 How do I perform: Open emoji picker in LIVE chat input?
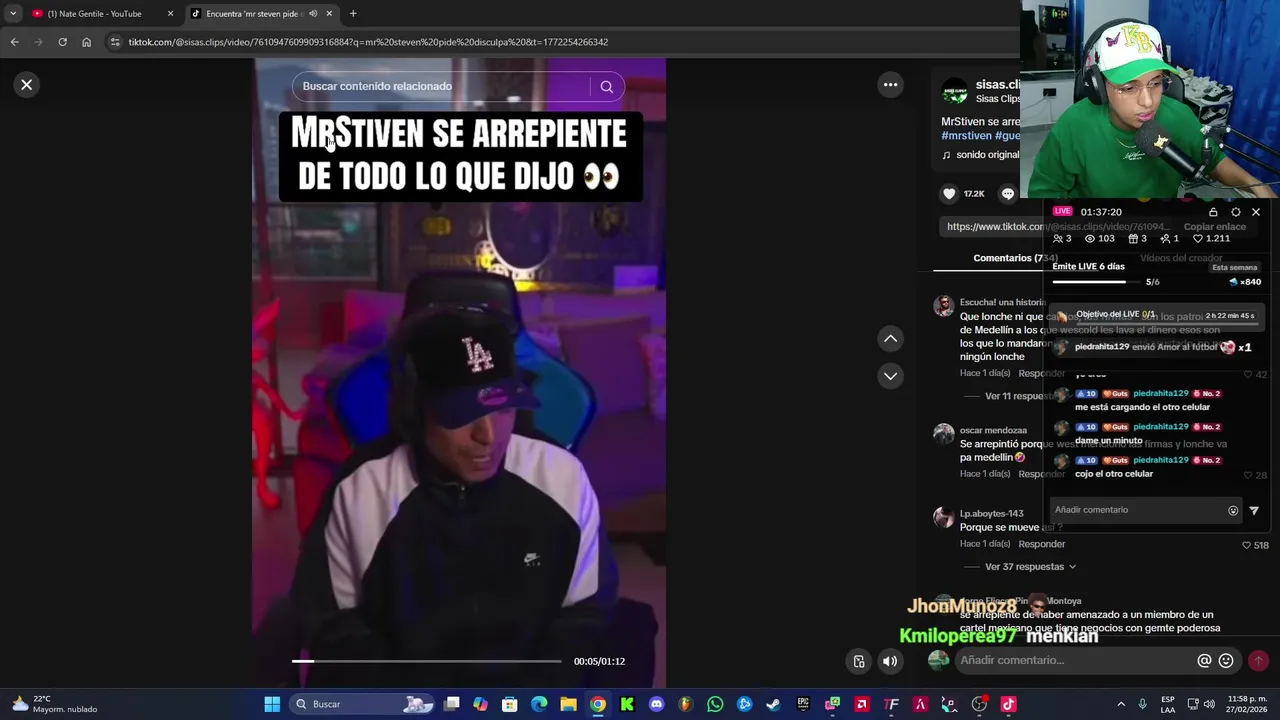coord(1233,510)
